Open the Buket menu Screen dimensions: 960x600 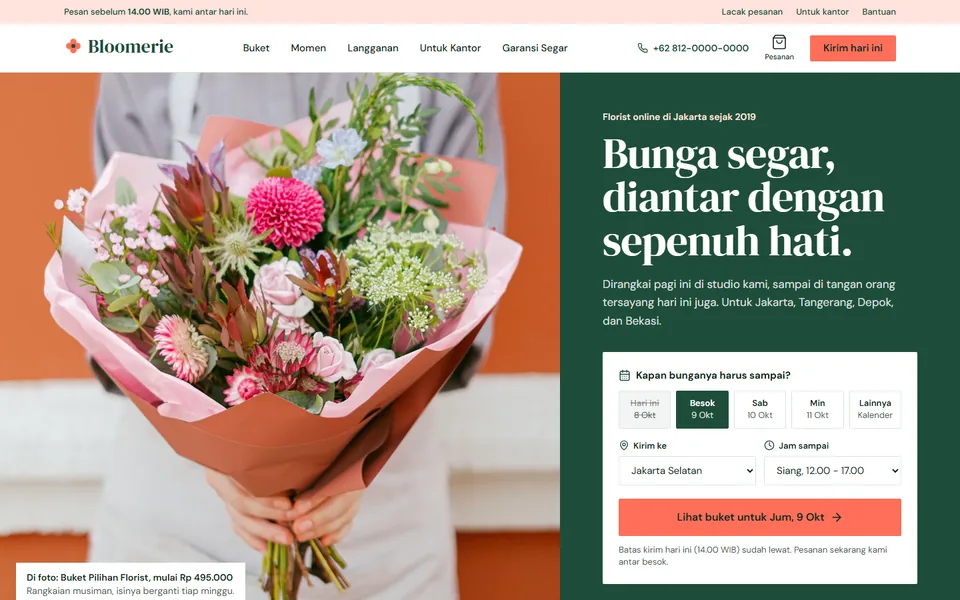pyautogui.click(x=256, y=48)
